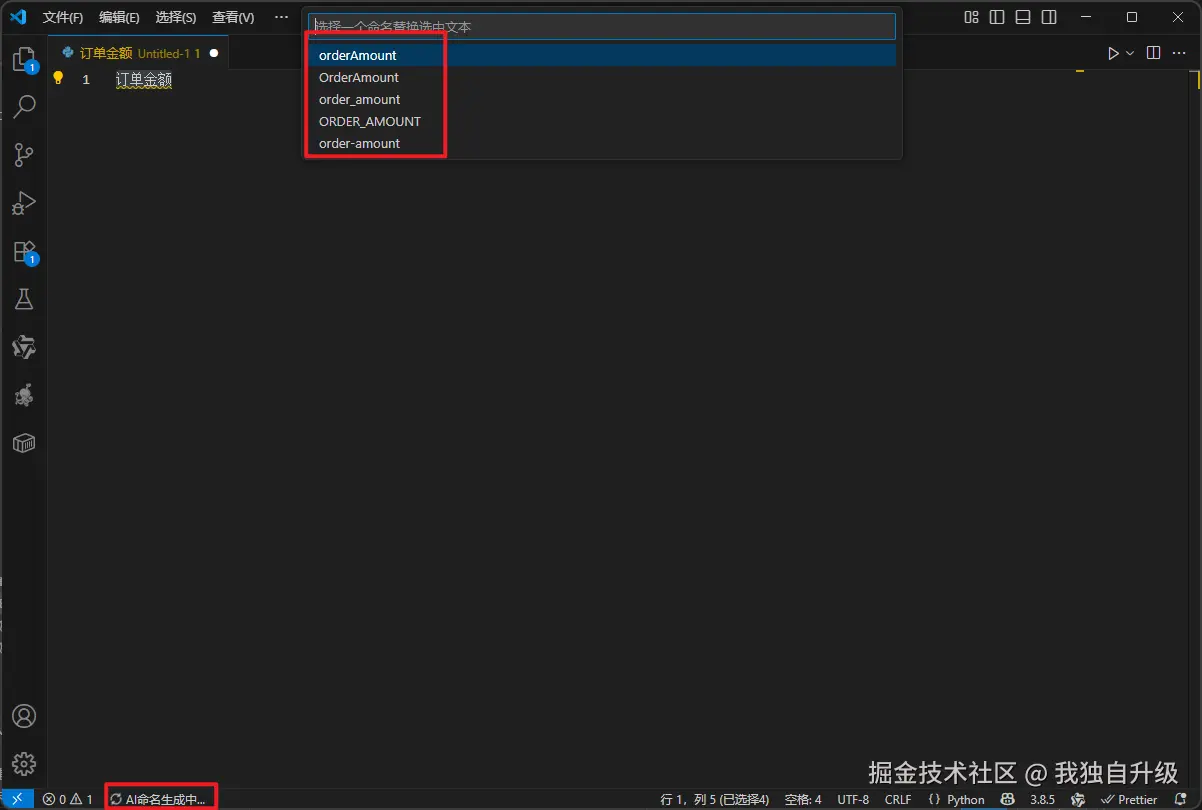Open the menu bar overflow ellipsis
The height and width of the screenshot is (810, 1202).
281,16
